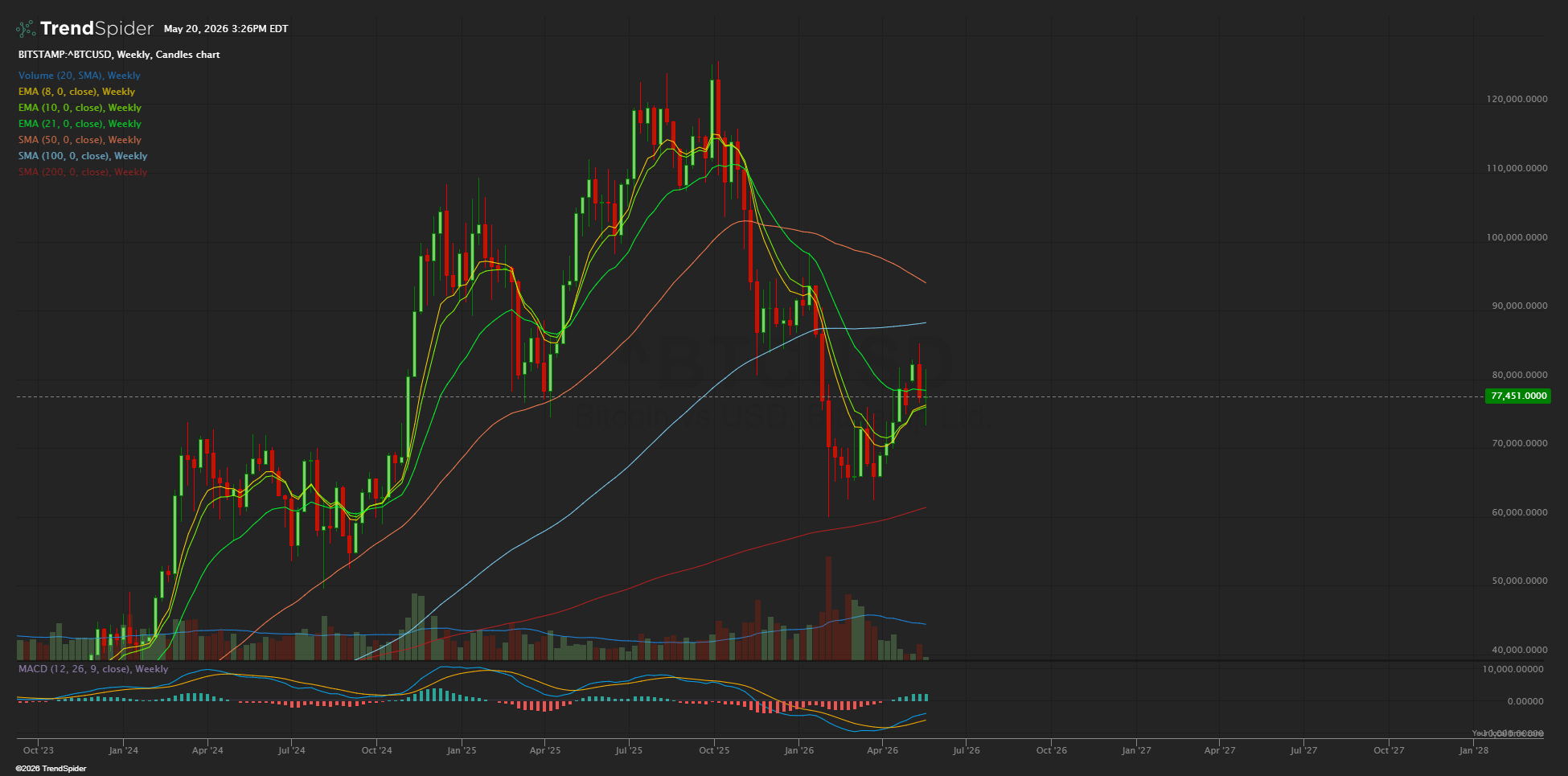Open the MACD (12, 26, 9, close) indicator label
This screenshot has width=1568, height=776.
click(x=93, y=669)
